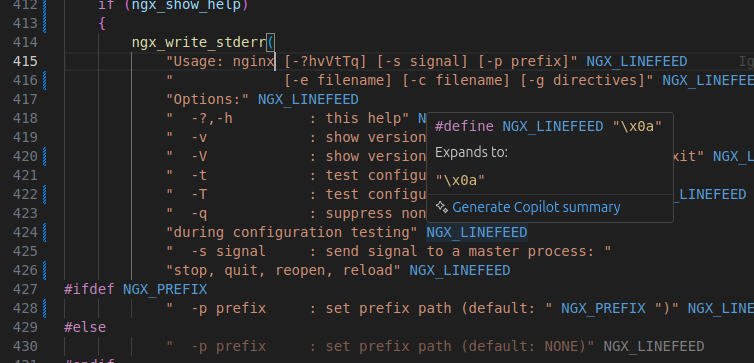Click the #ifdef preprocessor directive
The width and height of the screenshot is (754, 363).
coord(89,289)
